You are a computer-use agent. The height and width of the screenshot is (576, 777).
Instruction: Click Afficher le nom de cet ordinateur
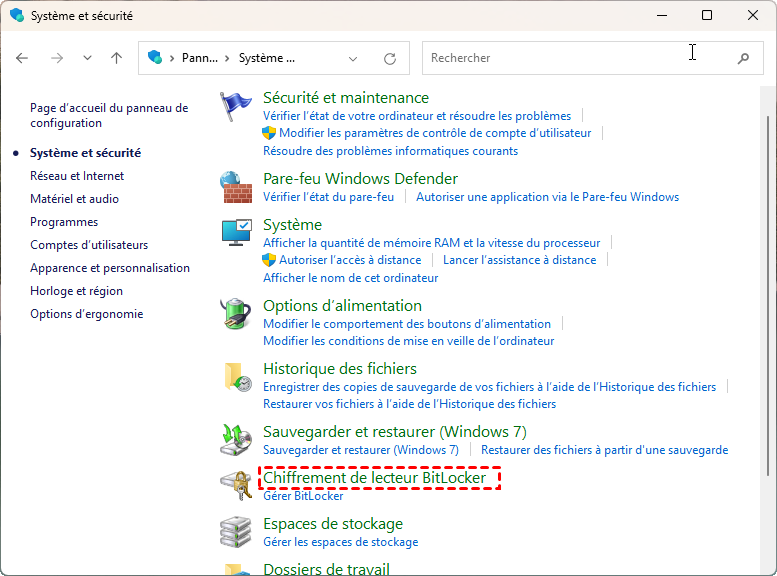click(x=350, y=278)
